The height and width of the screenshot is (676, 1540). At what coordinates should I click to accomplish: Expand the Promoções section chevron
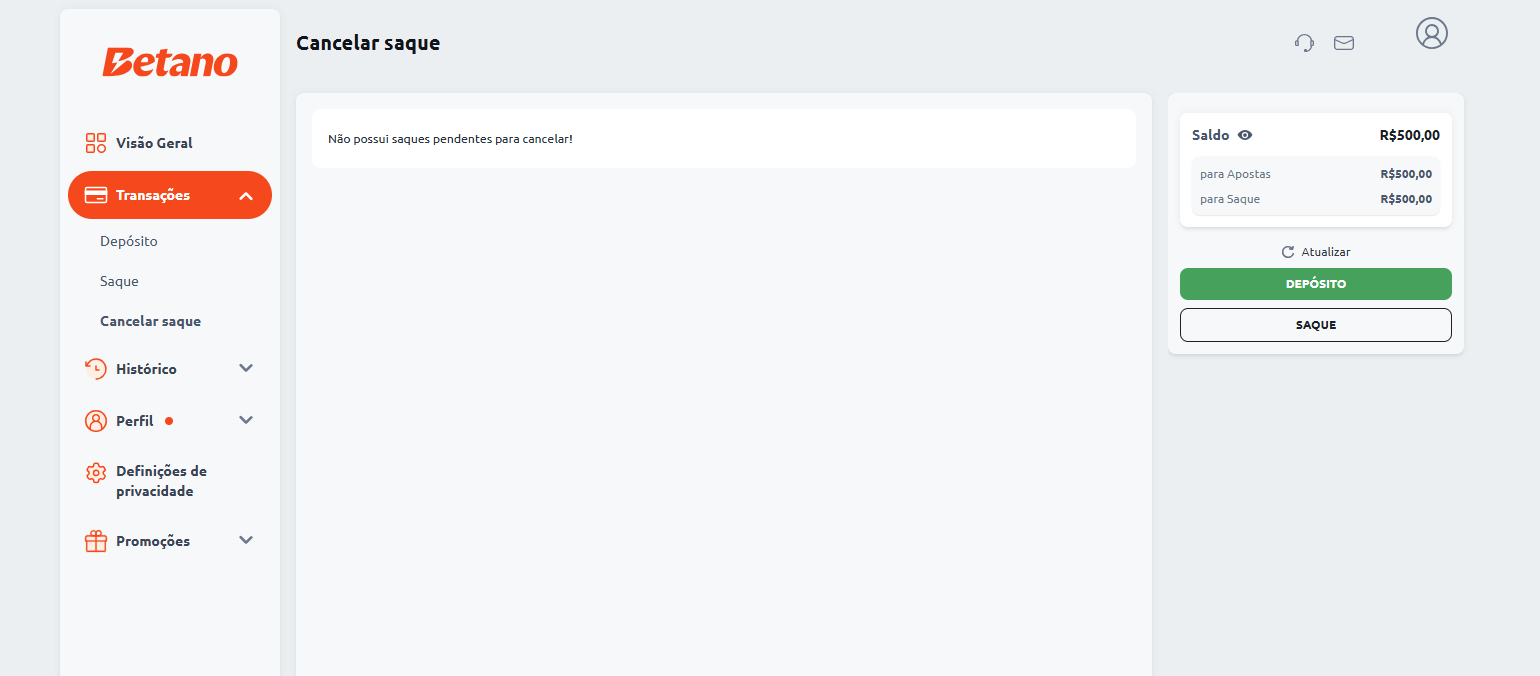246,540
